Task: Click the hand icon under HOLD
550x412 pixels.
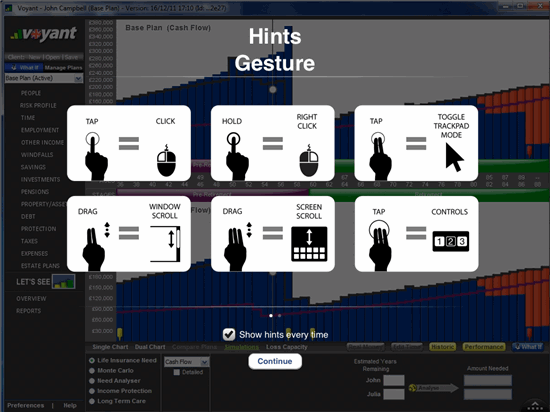Action: point(236,156)
